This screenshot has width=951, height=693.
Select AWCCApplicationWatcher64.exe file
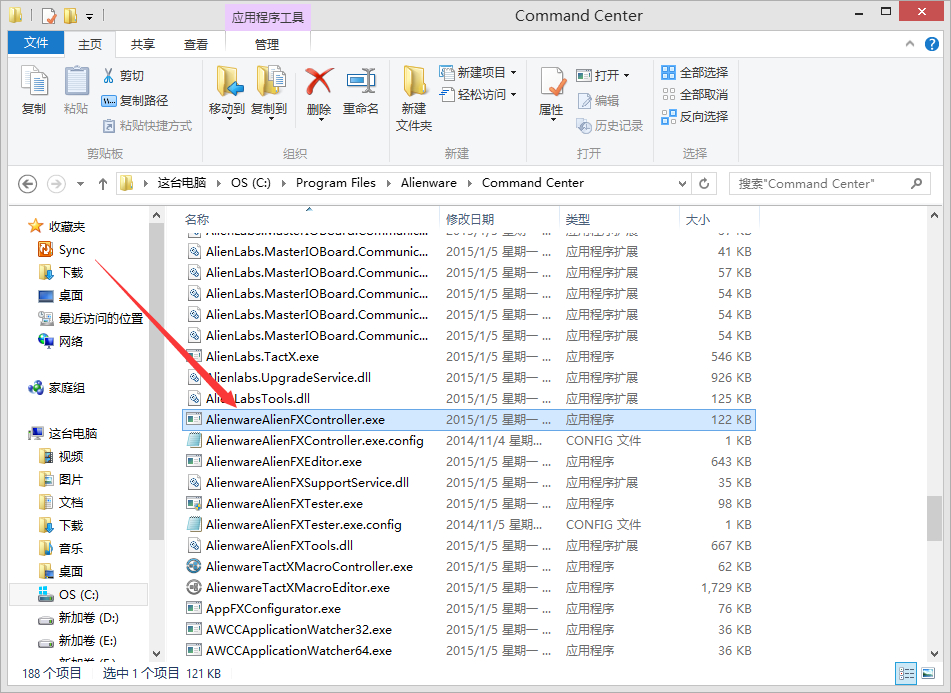469,651
